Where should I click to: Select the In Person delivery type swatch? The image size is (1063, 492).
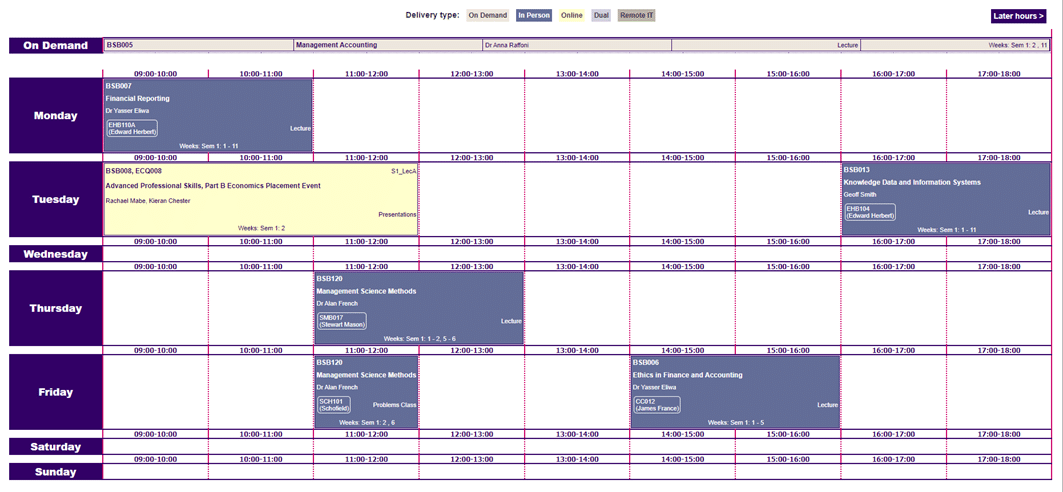click(534, 16)
